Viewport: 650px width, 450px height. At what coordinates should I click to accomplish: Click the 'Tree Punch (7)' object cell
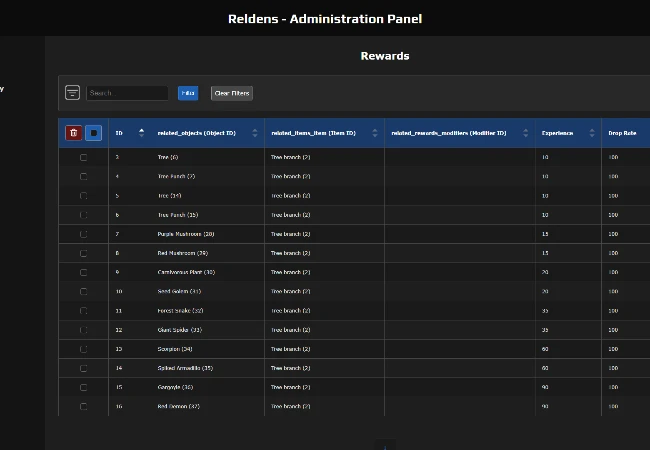tap(176, 176)
